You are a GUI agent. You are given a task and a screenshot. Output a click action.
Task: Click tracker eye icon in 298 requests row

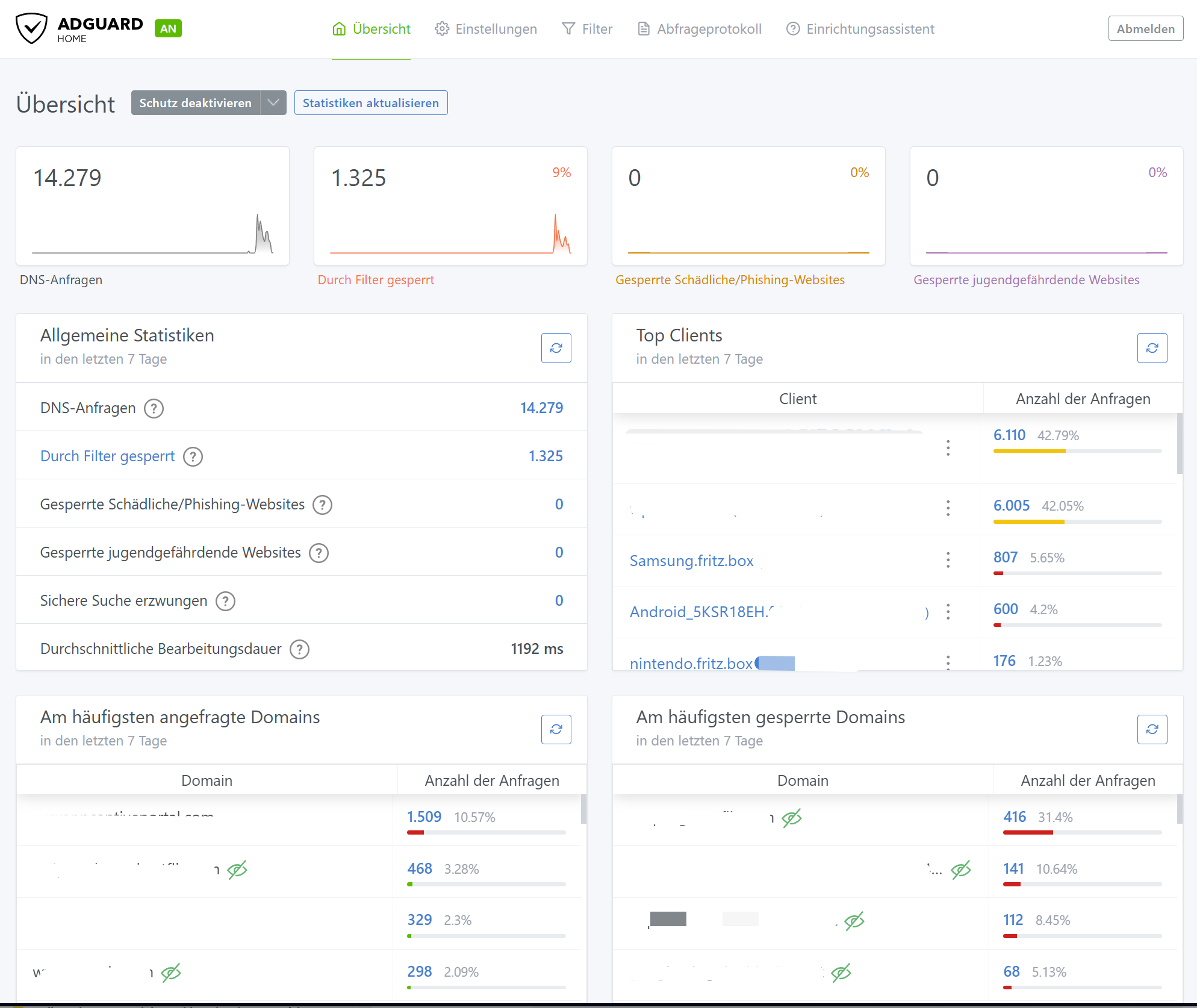171,972
